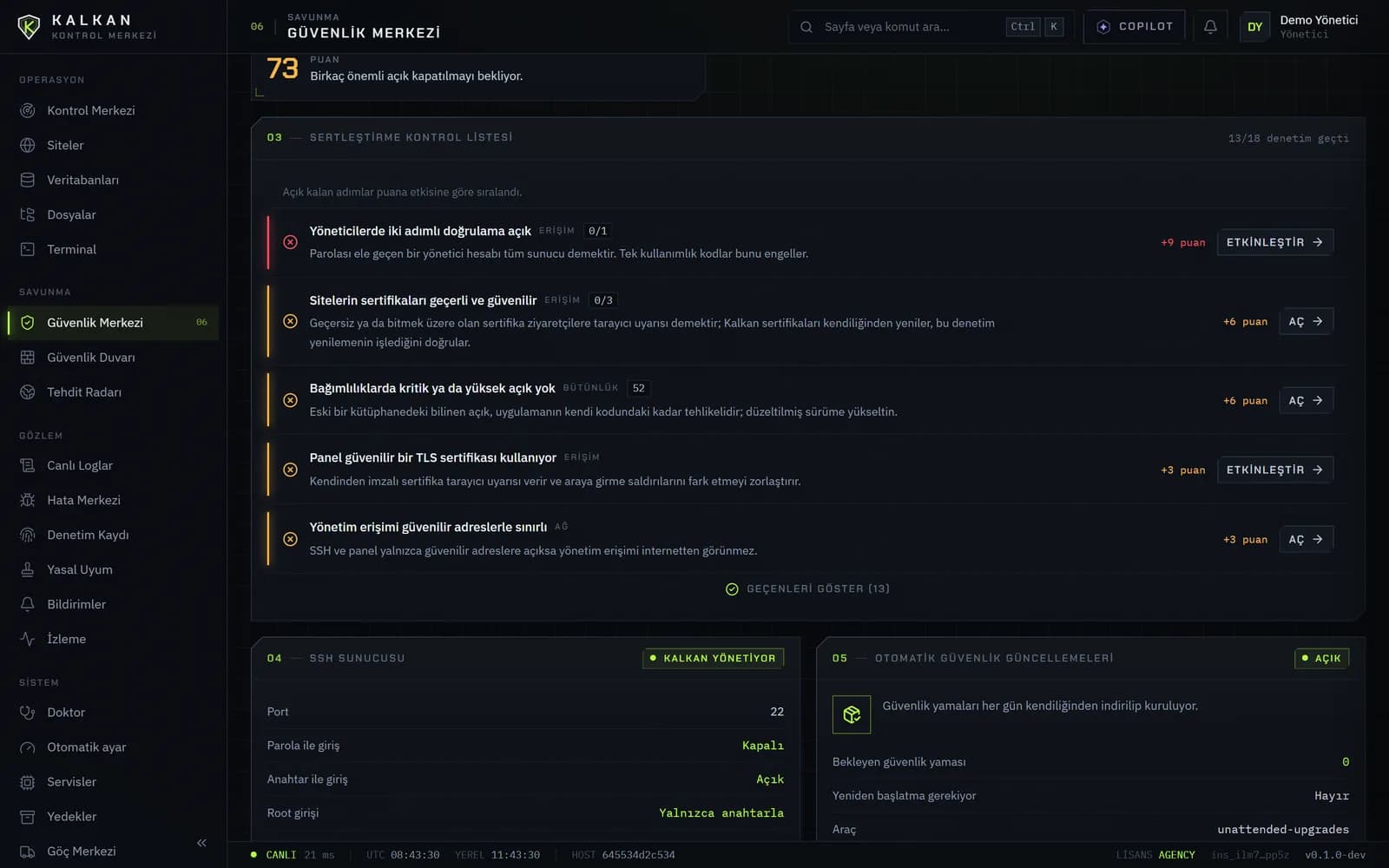The image size is (1389, 868).
Task: Open the Hata Merkezi bug icon
Action: pos(28,500)
